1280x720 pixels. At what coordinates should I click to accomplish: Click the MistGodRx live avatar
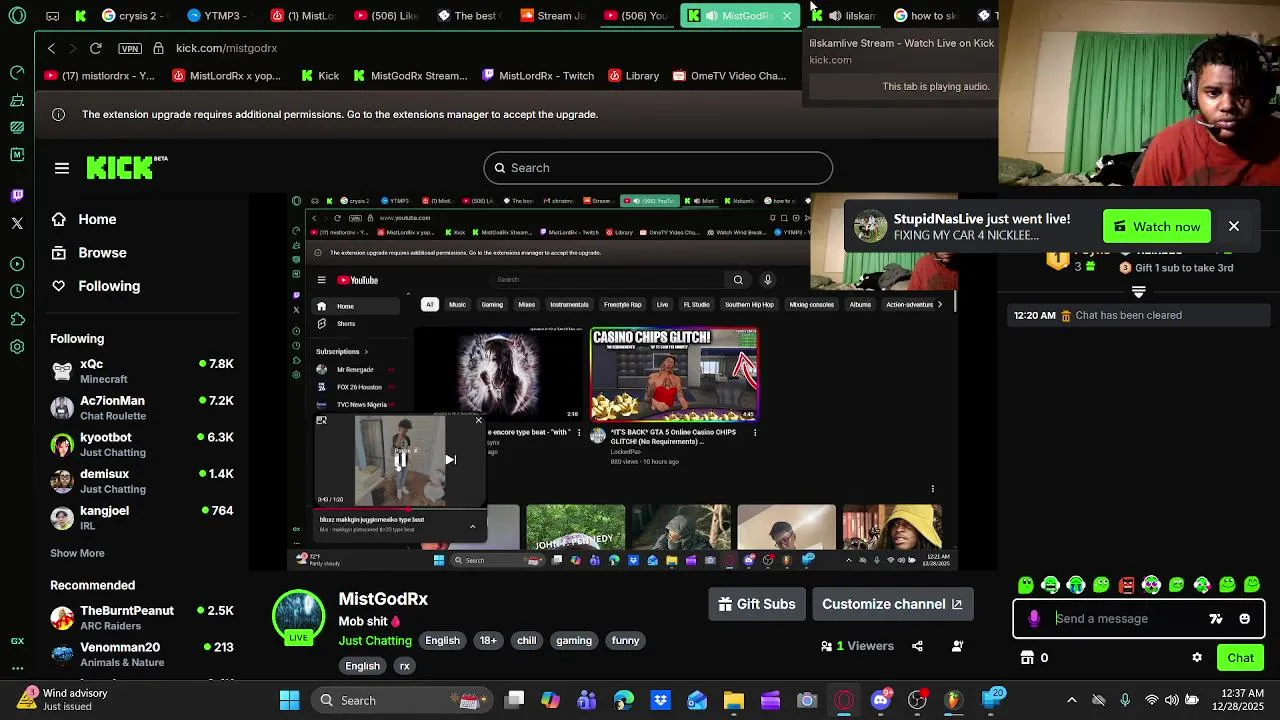coord(298,618)
